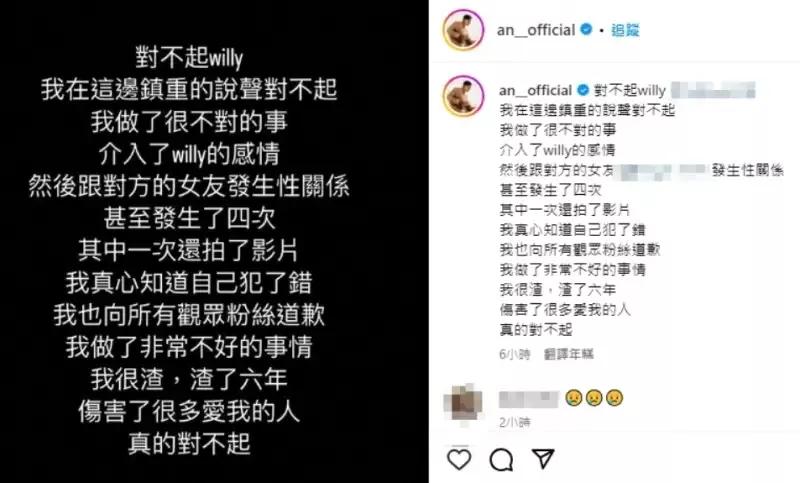
Task: Click the black apology text image
Action: (214, 241)
